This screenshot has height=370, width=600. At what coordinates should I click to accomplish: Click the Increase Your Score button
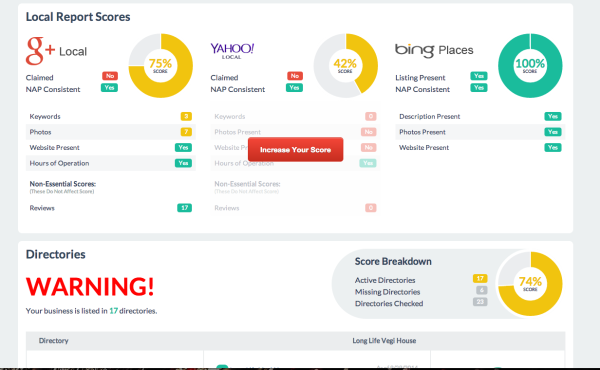(295, 150)
